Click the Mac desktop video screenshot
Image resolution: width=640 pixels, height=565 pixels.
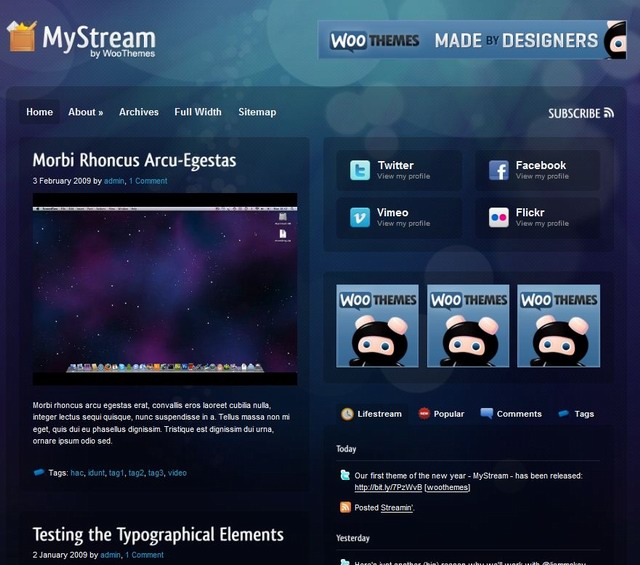pyautogui.click(x=165, y=289)
